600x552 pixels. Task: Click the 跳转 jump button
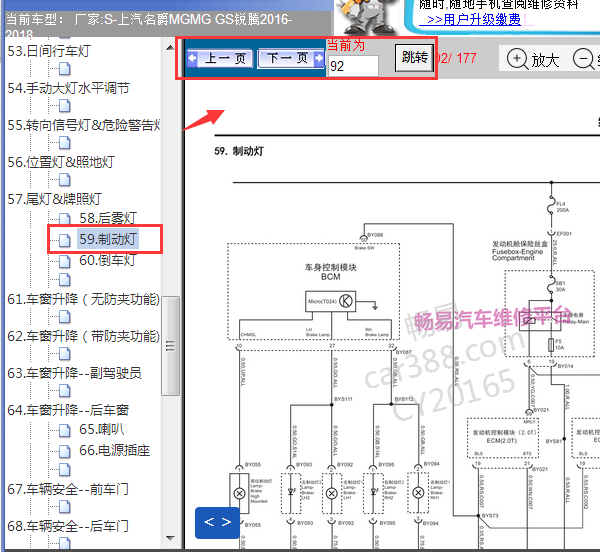[414, 58]
